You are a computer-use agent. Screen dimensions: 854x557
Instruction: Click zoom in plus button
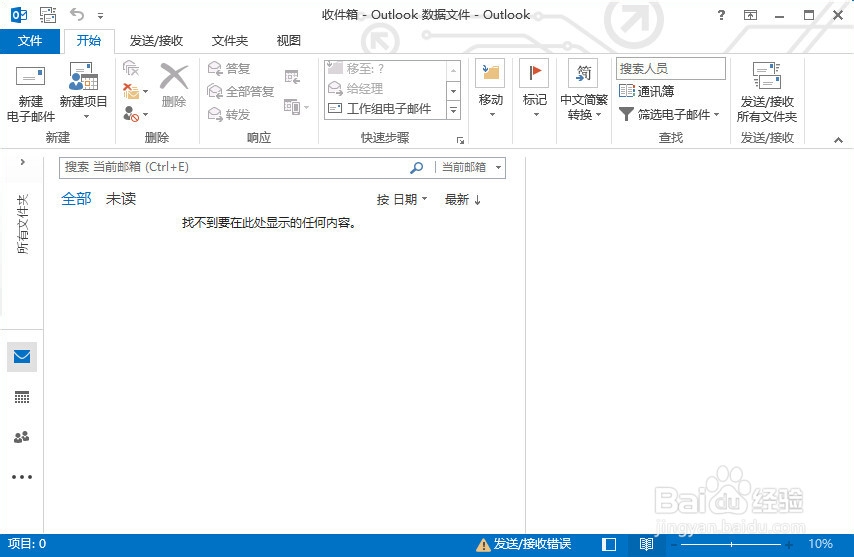click(789, 544)
